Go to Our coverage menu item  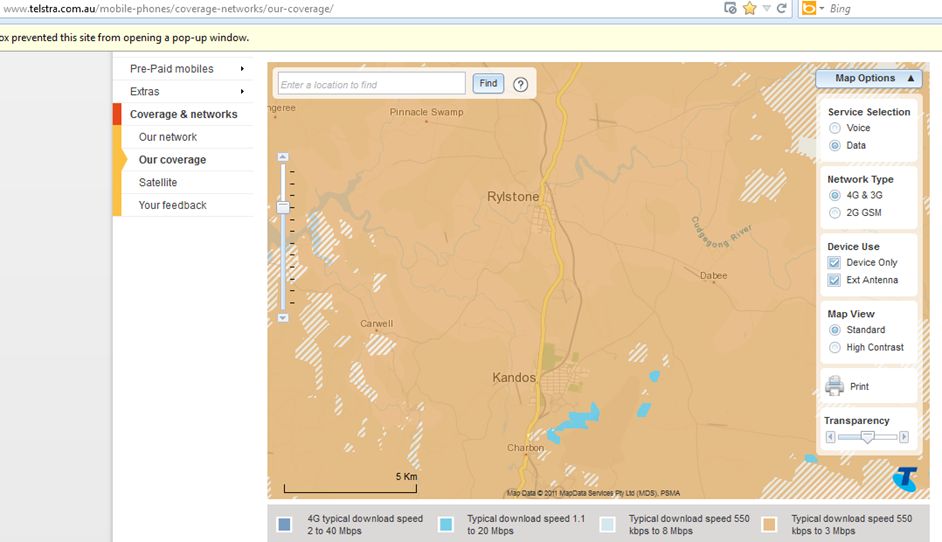coord(172,160)
